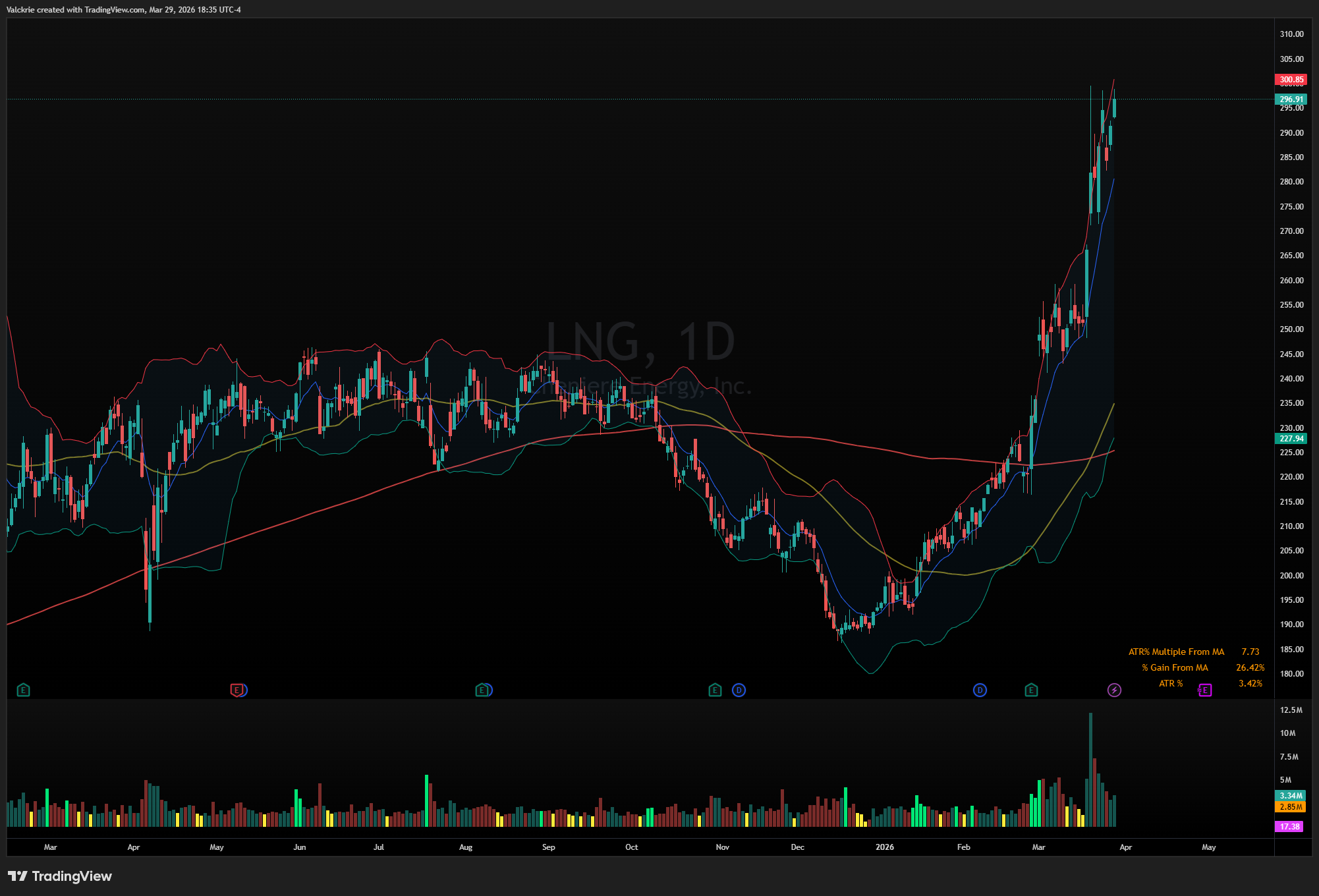Screen dimensions: 1319x896
Task: Click the leftmost green earnings marker
Action: pos(23,690)
